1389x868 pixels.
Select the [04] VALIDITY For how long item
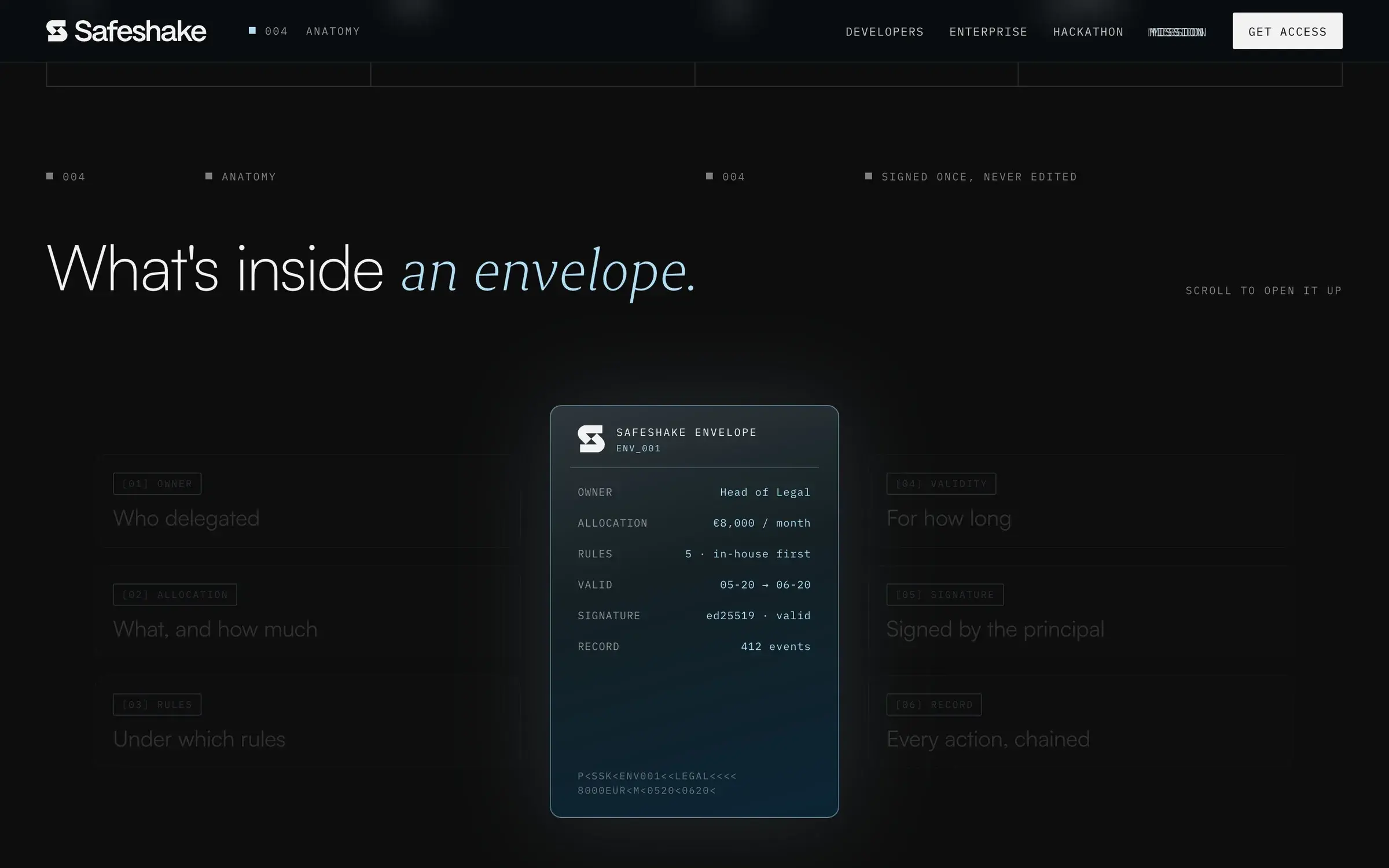coord(1082,501)
